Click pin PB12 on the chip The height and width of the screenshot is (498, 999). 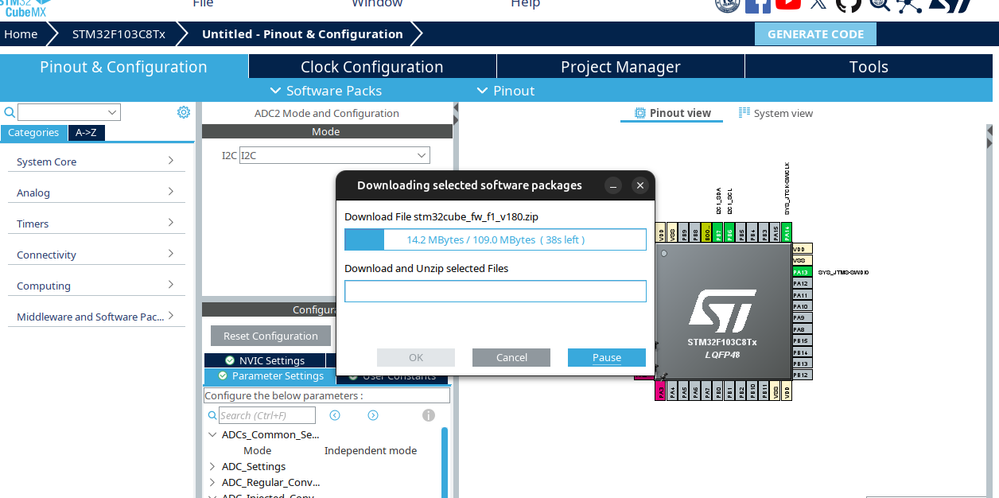pyautogui.click(x=803, y=375)
